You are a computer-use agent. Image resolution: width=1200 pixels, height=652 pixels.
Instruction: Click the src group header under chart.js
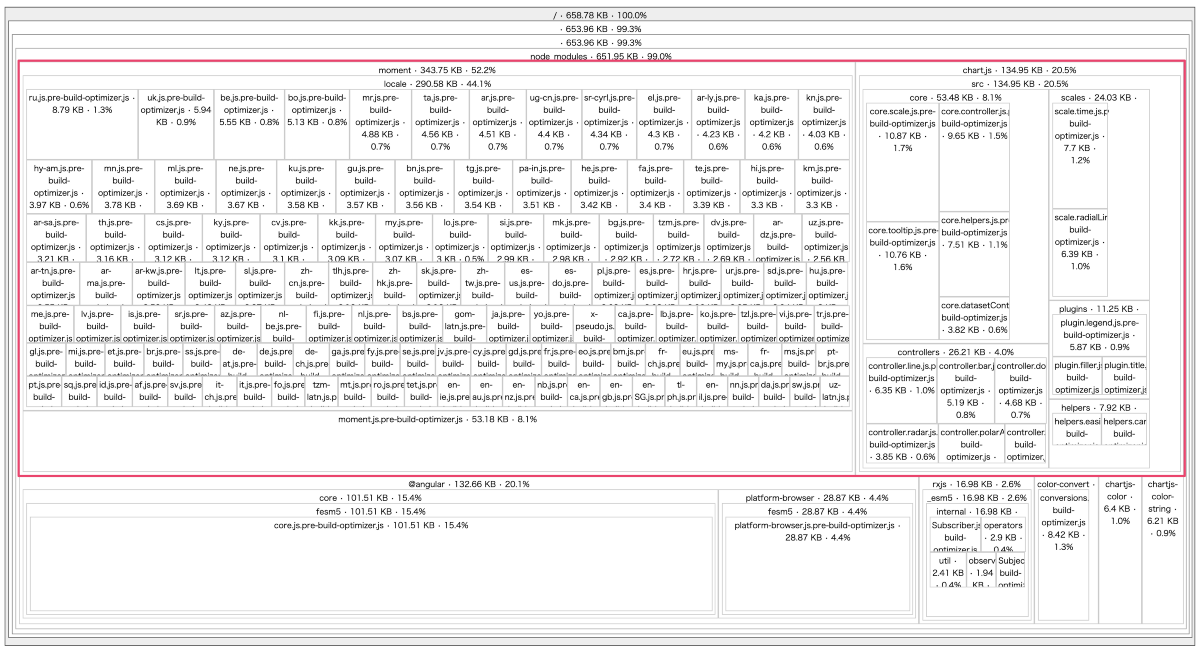coord(1020,84)
